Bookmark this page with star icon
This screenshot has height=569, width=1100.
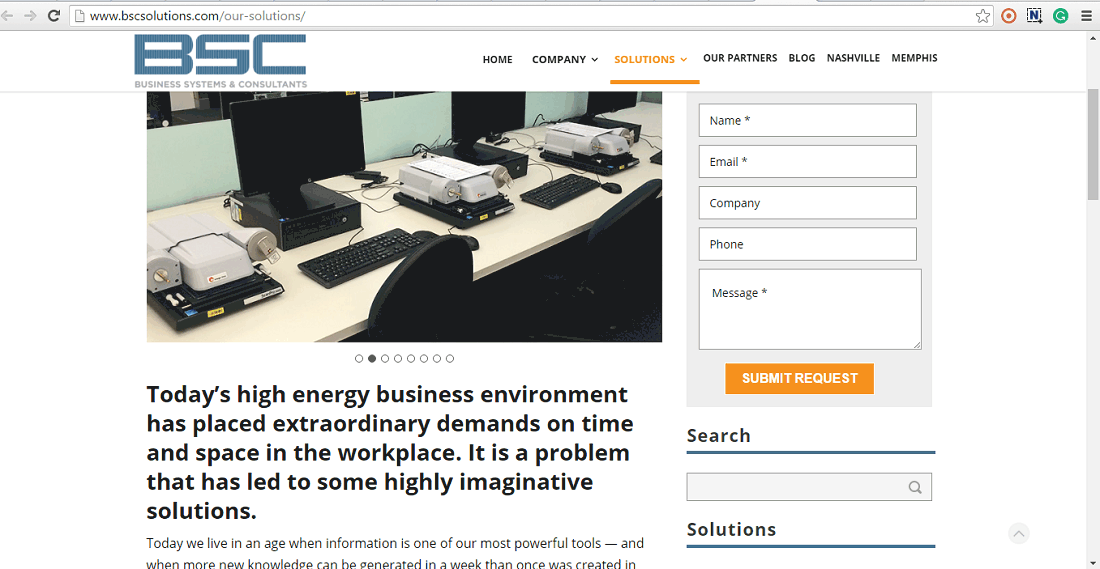(983, 16)
